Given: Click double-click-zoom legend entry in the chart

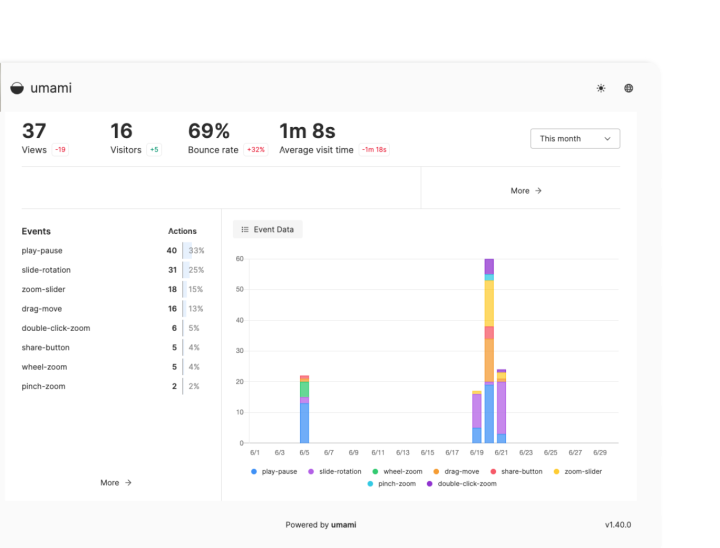Looking at the screenshot, I should point(460,484).
